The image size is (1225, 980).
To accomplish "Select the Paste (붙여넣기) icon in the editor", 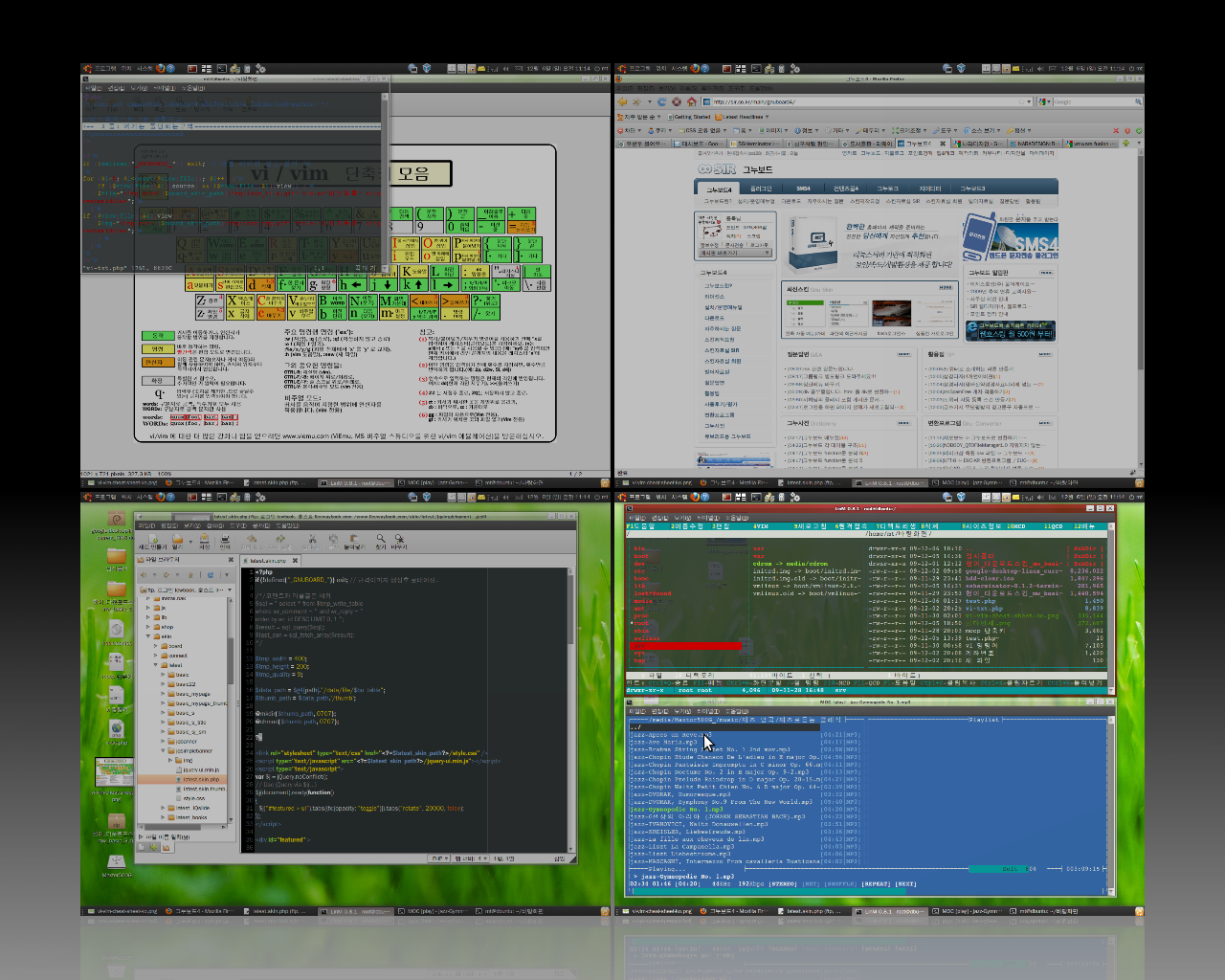I will (x=356, y=540).
